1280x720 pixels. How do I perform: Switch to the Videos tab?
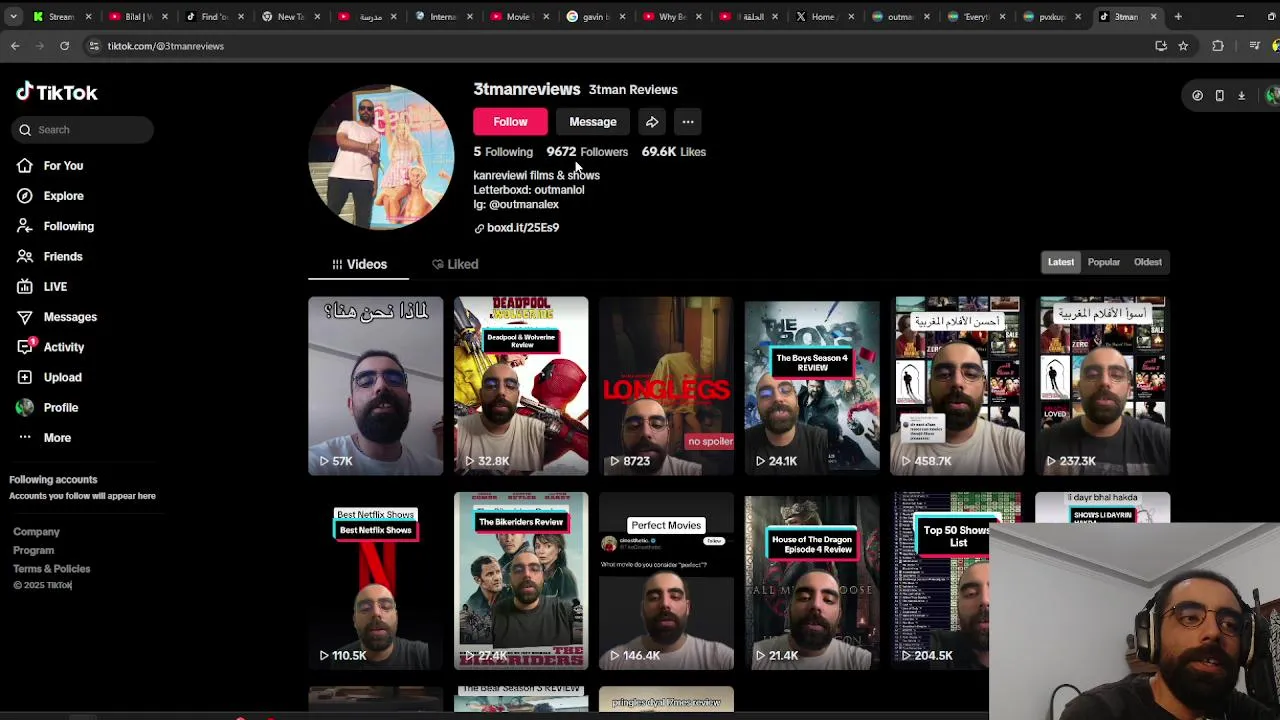[x=359, y=264]
